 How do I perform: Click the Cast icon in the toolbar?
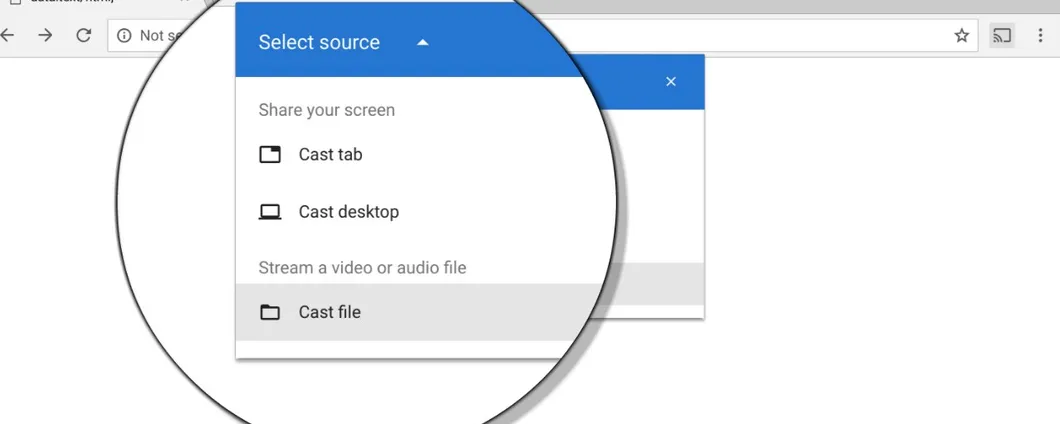click(1001, 36)
